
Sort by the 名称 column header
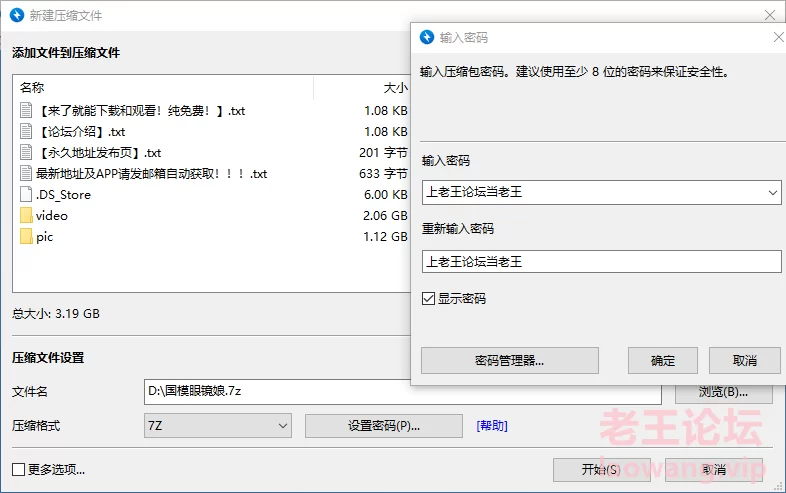[32, 88]
